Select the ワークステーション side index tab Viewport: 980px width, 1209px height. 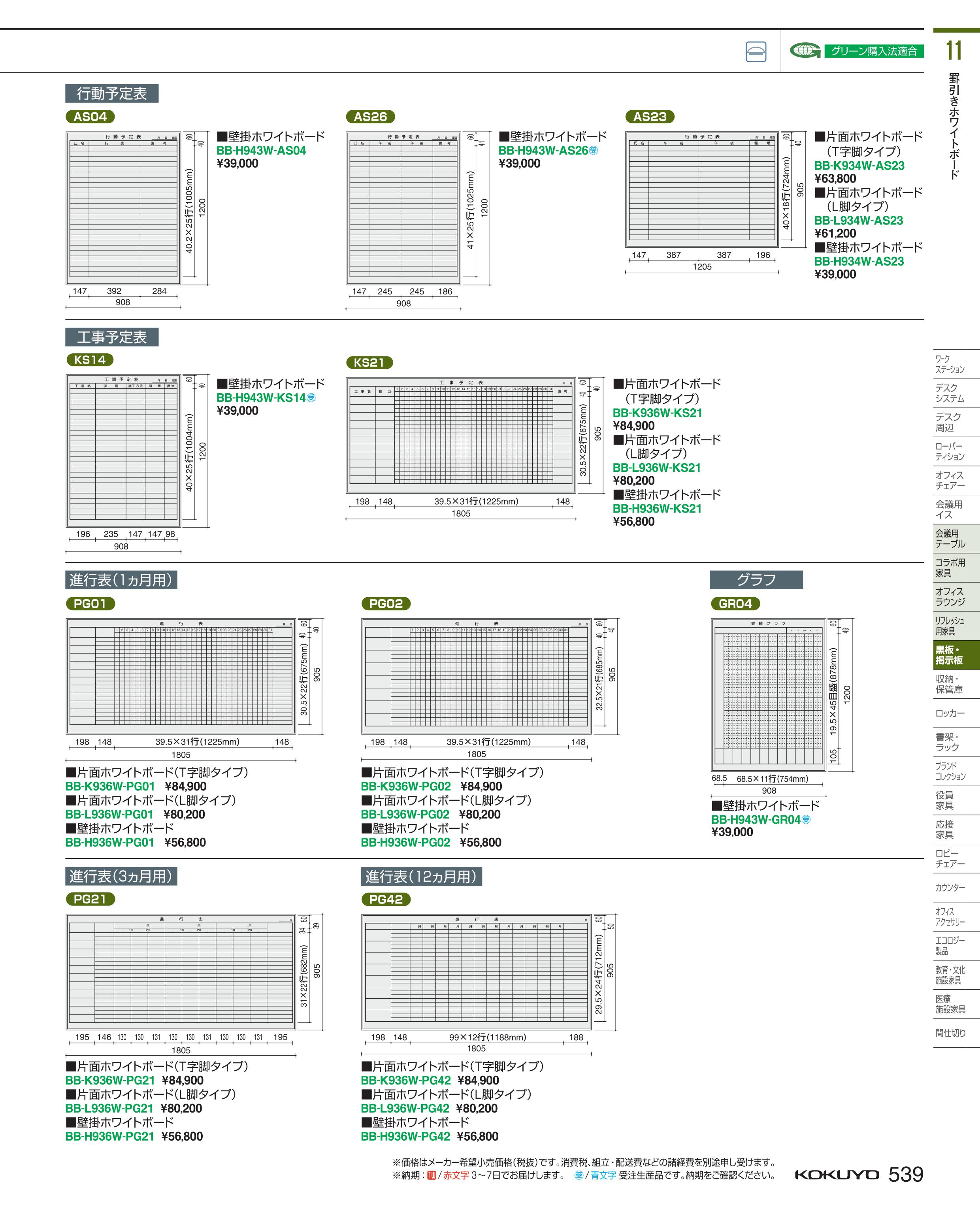click(x=956, y=364)
